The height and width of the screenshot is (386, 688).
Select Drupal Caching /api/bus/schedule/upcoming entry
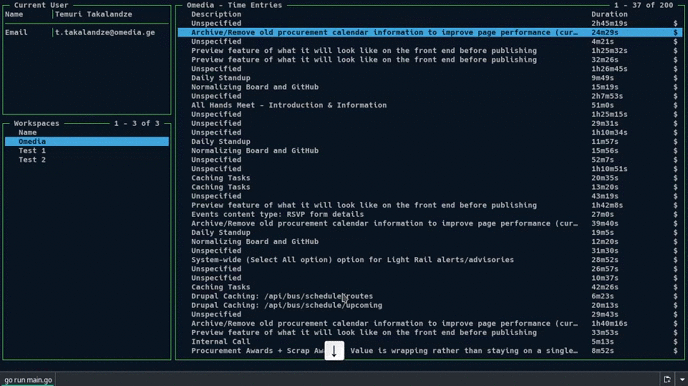point(430,305)
